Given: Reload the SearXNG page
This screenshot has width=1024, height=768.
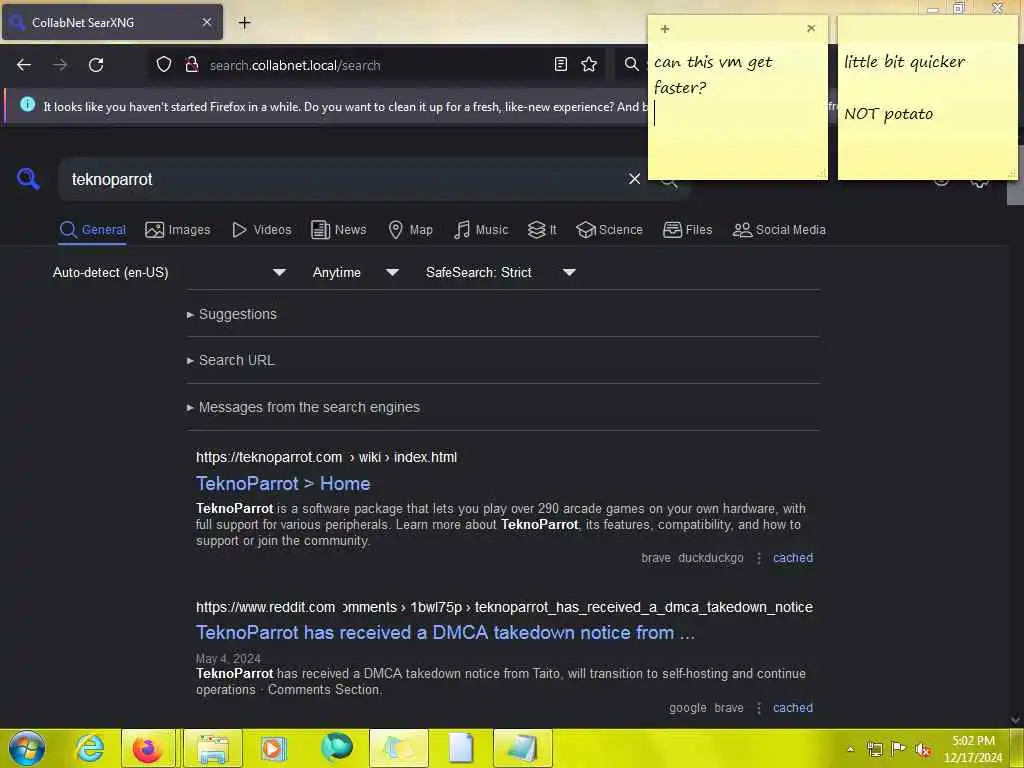Looking at the screenshot, I should 96,65.
